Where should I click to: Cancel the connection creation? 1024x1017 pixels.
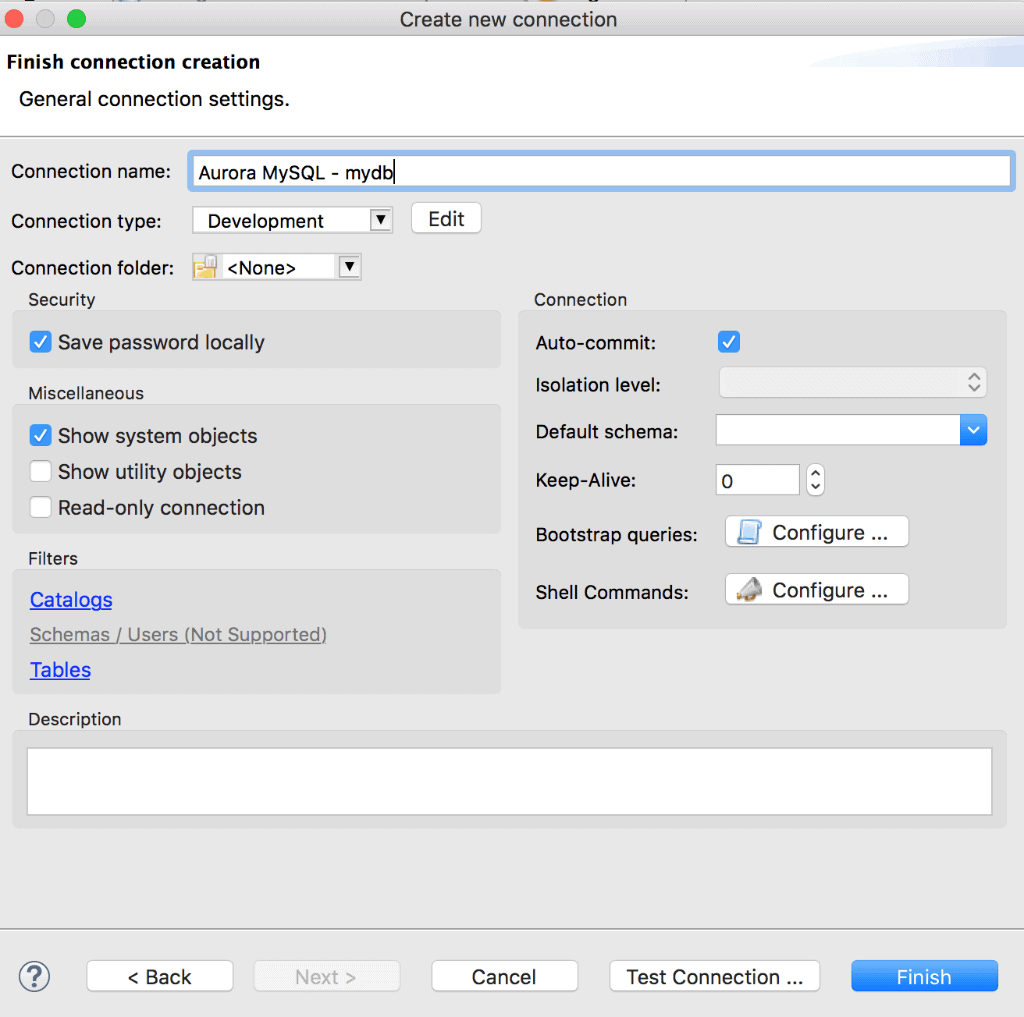504,977
